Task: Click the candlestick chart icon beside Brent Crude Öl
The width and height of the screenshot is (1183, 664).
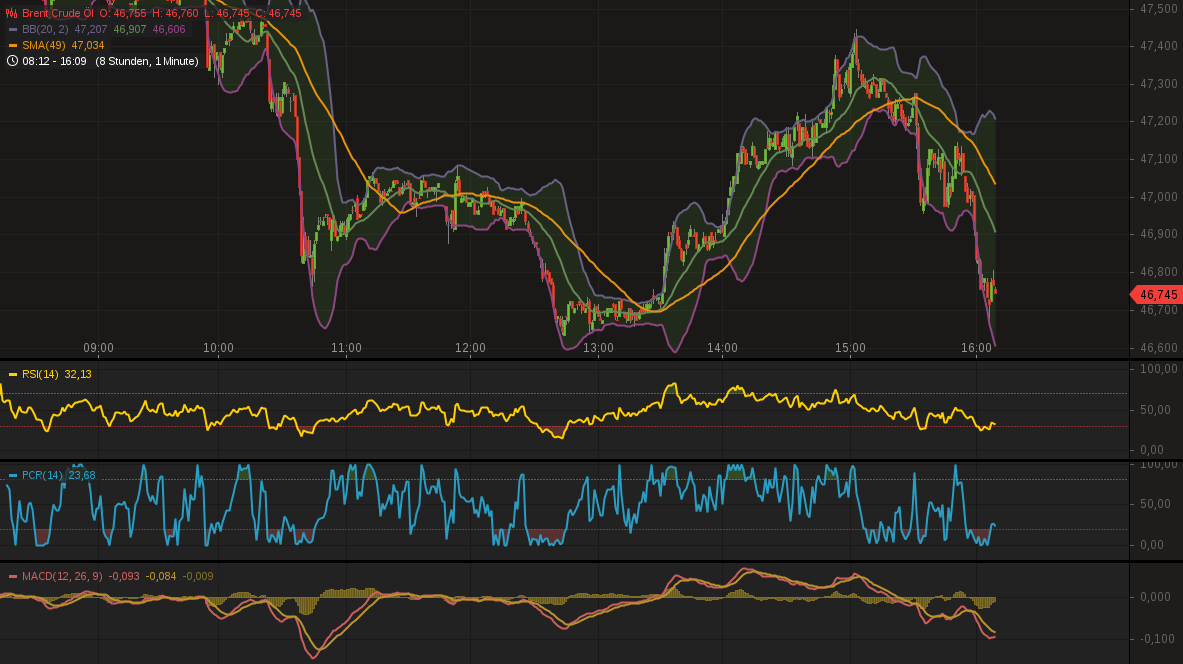Action: point(11,13)
